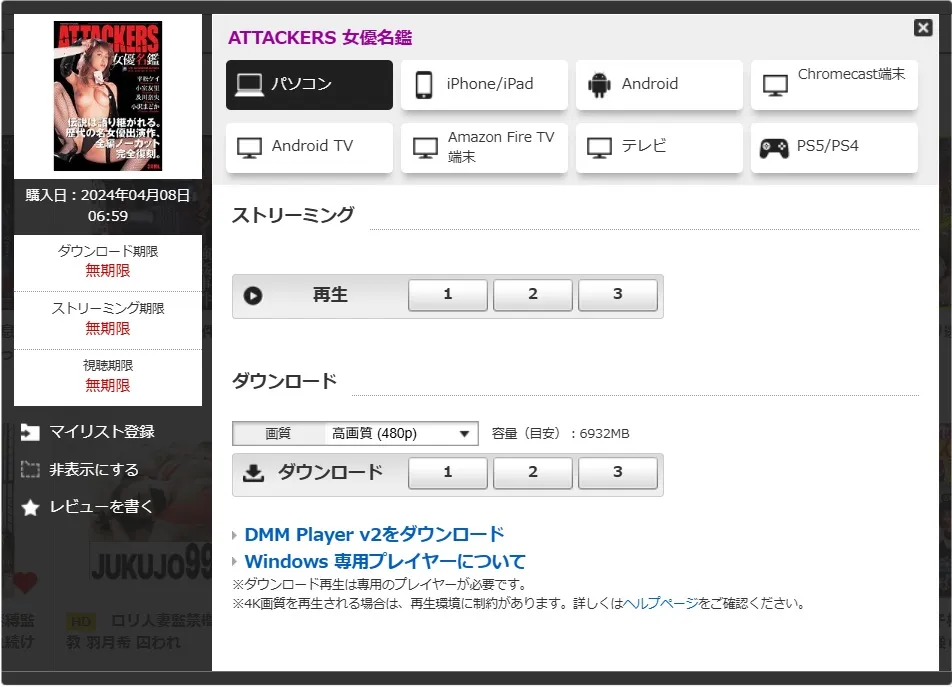Click the 容量（目安）：6932MB text
The height and width of the screenshot is (687, 952).
point(560,434)
